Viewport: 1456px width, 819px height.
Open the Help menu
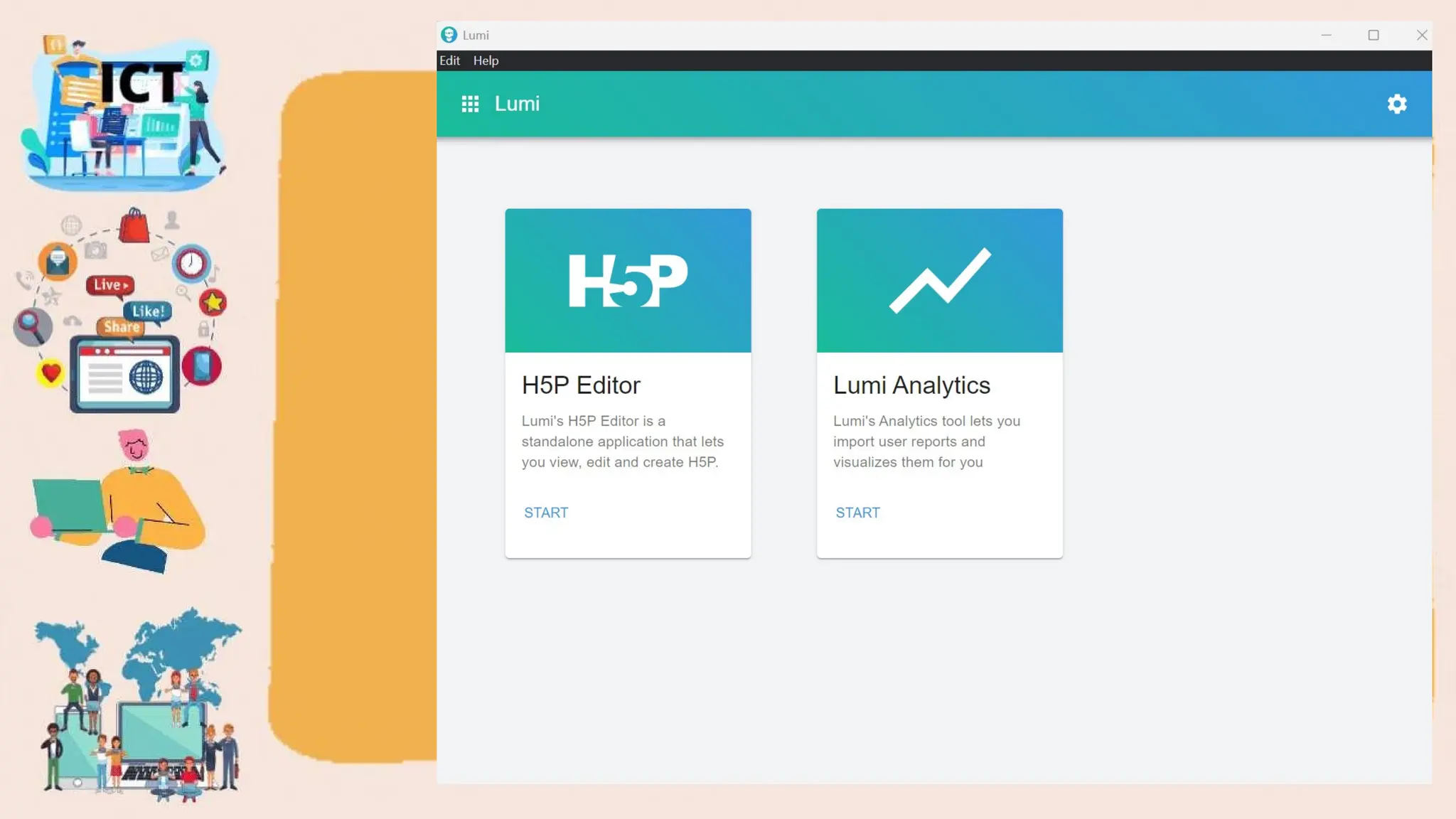pos(486,60)
